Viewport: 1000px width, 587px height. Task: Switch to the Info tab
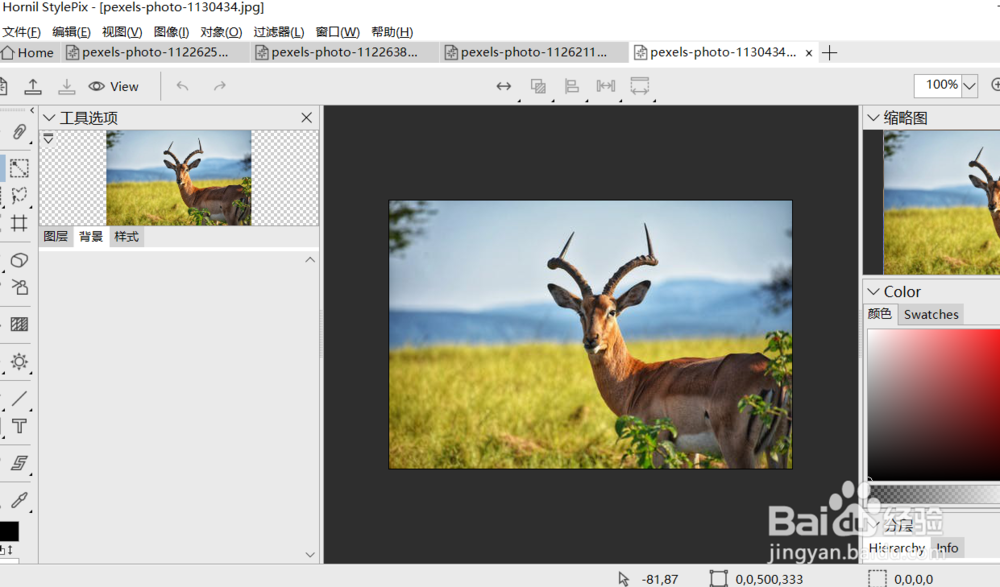[947, 547]
